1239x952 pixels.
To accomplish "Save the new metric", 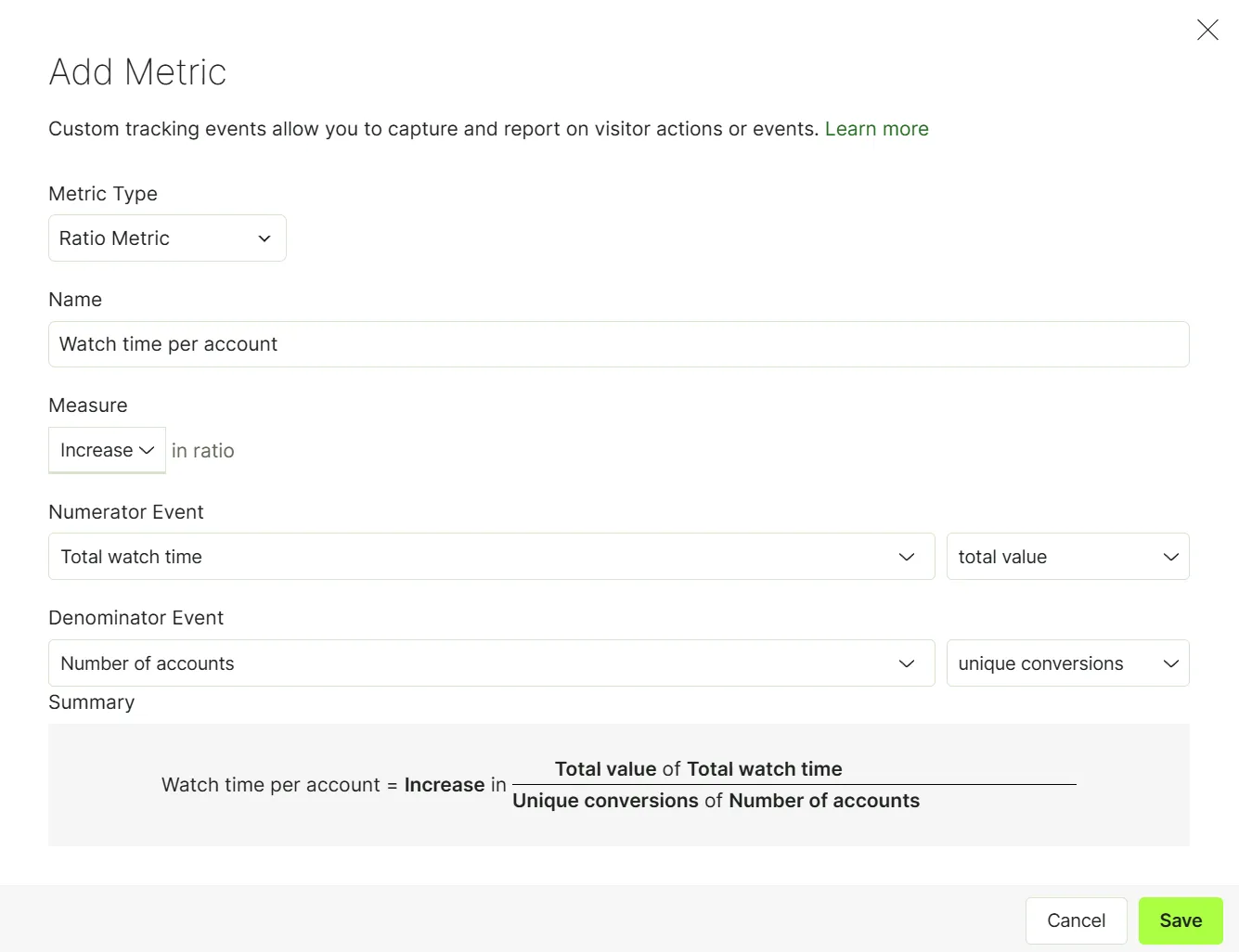I will click(x=1181, y=920).
